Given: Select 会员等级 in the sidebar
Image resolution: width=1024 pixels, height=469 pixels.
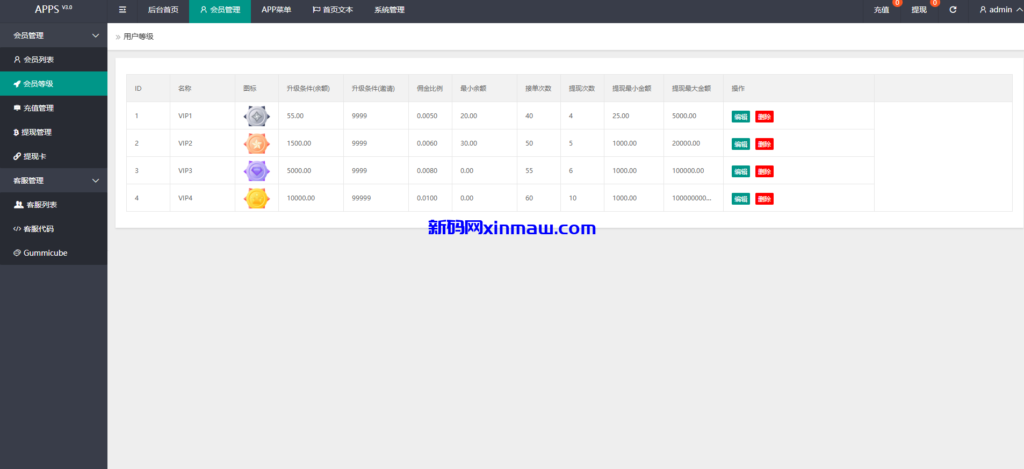Looking at the screenshot, I should pos(54,84).
